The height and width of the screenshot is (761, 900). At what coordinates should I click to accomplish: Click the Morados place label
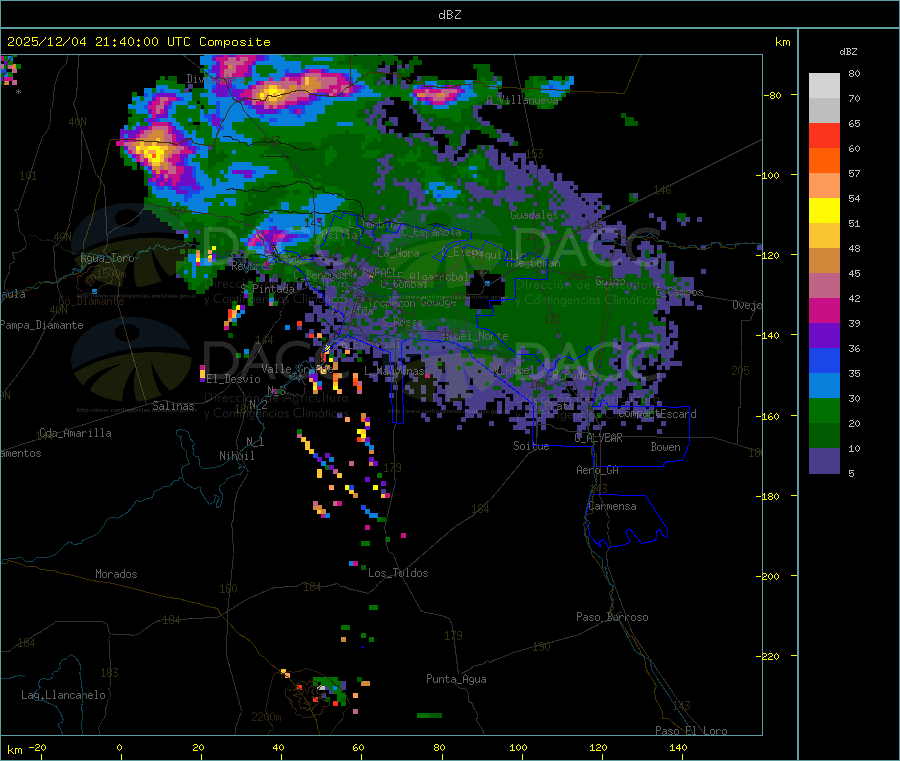tap(116, 574)
